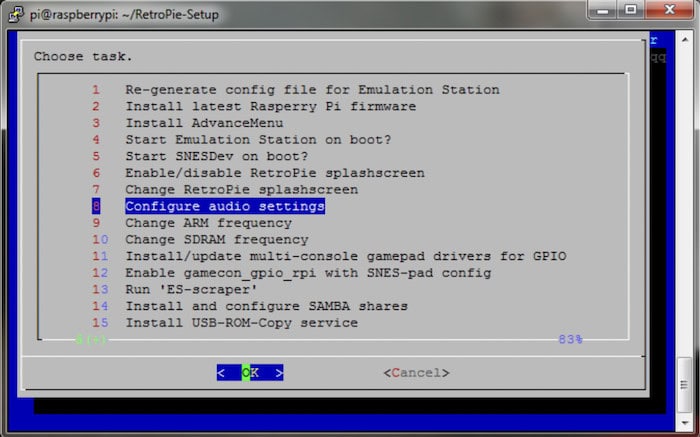700x437 pixels.
Task: Click the window title pi@raspberrypi: ~/RetroPie-Setup
Action: click(x=124, y=15)
